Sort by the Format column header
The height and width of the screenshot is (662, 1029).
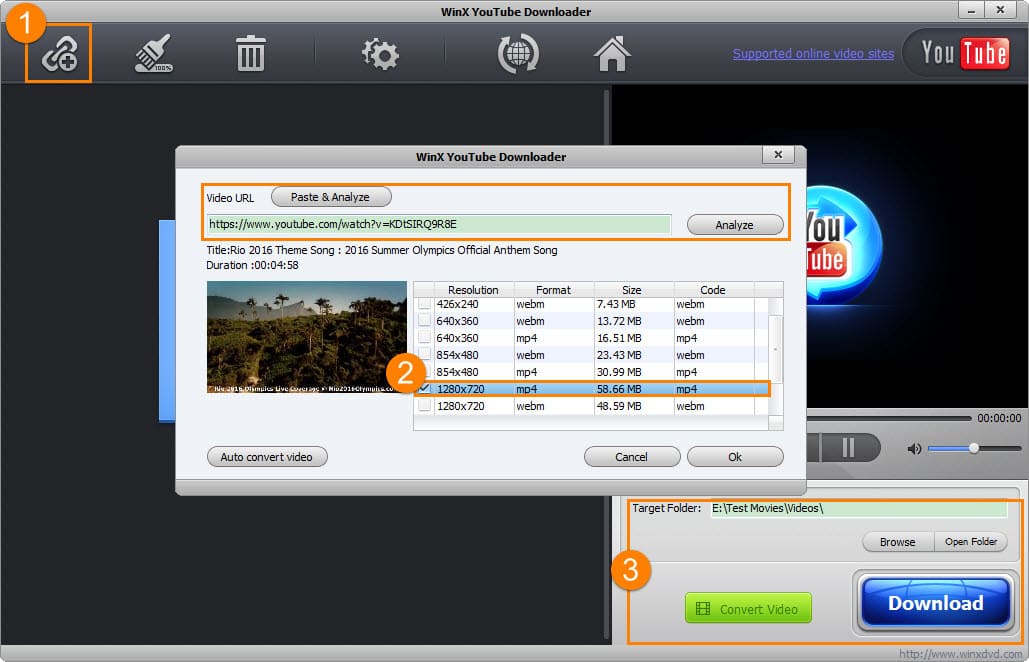tap(553, 290)
